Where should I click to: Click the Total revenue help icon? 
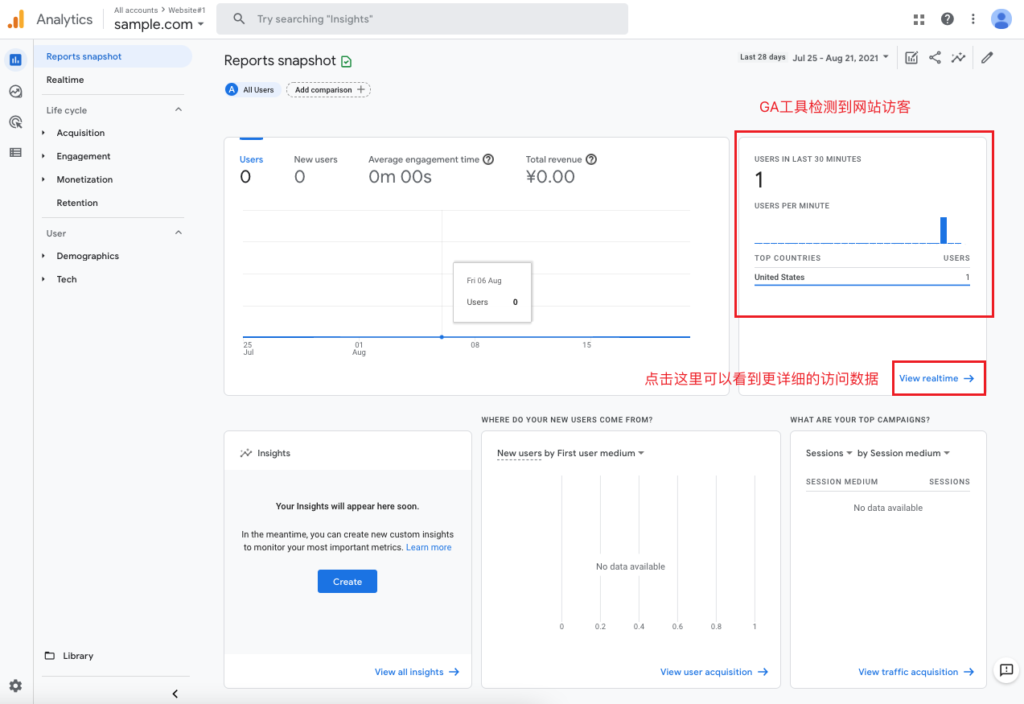tap(591, 159)
